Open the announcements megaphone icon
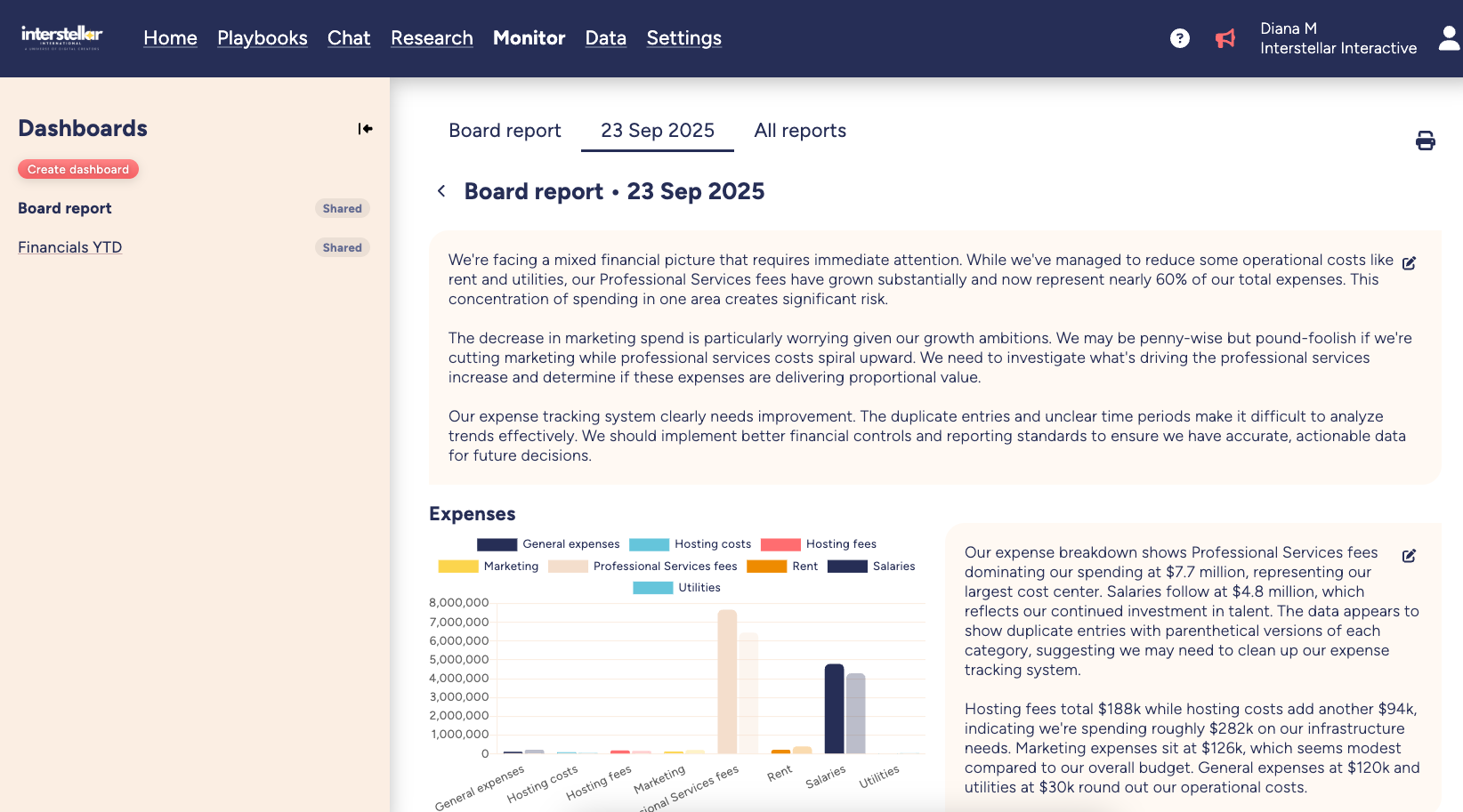Viewport: 1463px width, 812px height. click(1225, 38)
